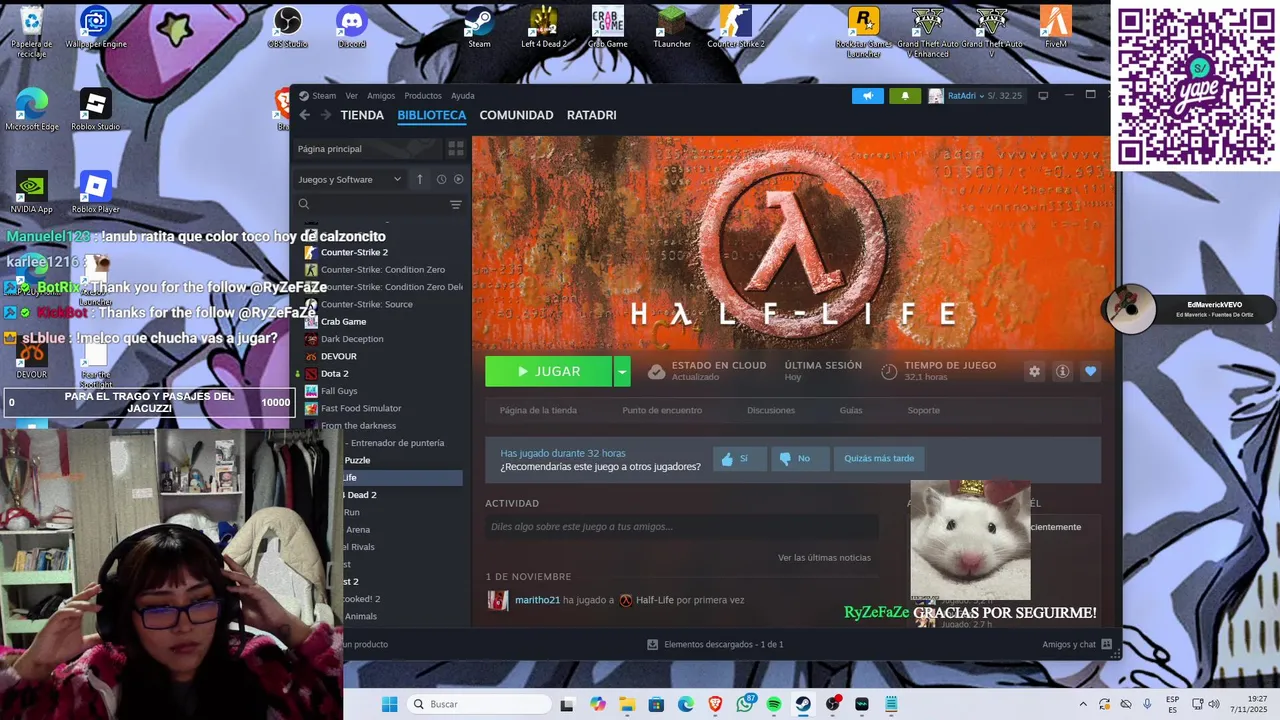The image size is (1280, 720).
Task: Launch Half-Life with Jugar button
Action: (x=549, y=371)
